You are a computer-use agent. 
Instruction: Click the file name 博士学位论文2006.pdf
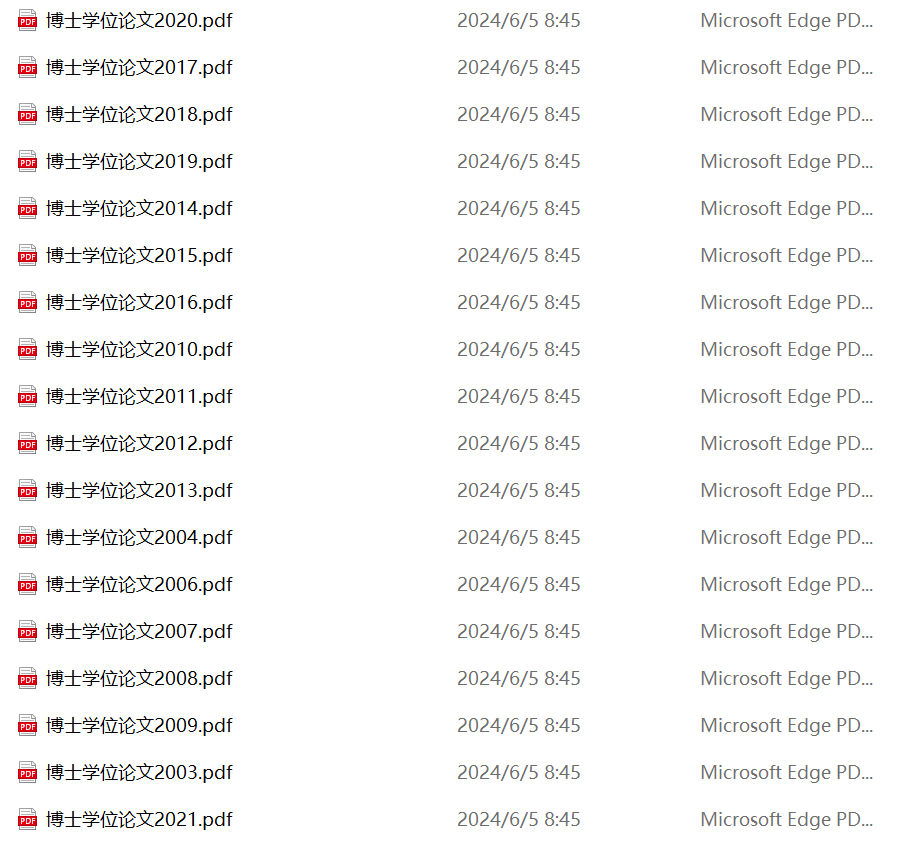[139, 585]
